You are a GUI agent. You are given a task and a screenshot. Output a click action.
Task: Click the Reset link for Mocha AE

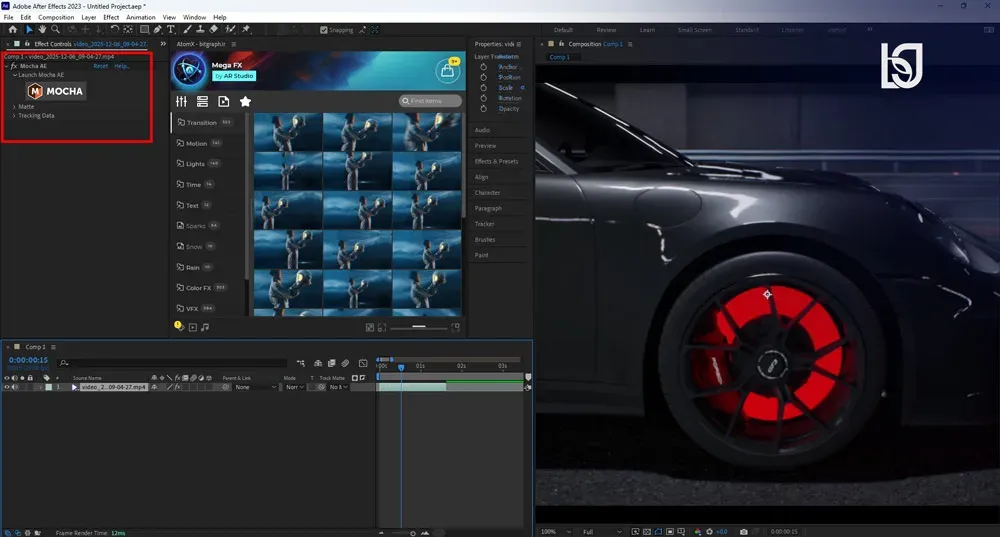point(101,66)
